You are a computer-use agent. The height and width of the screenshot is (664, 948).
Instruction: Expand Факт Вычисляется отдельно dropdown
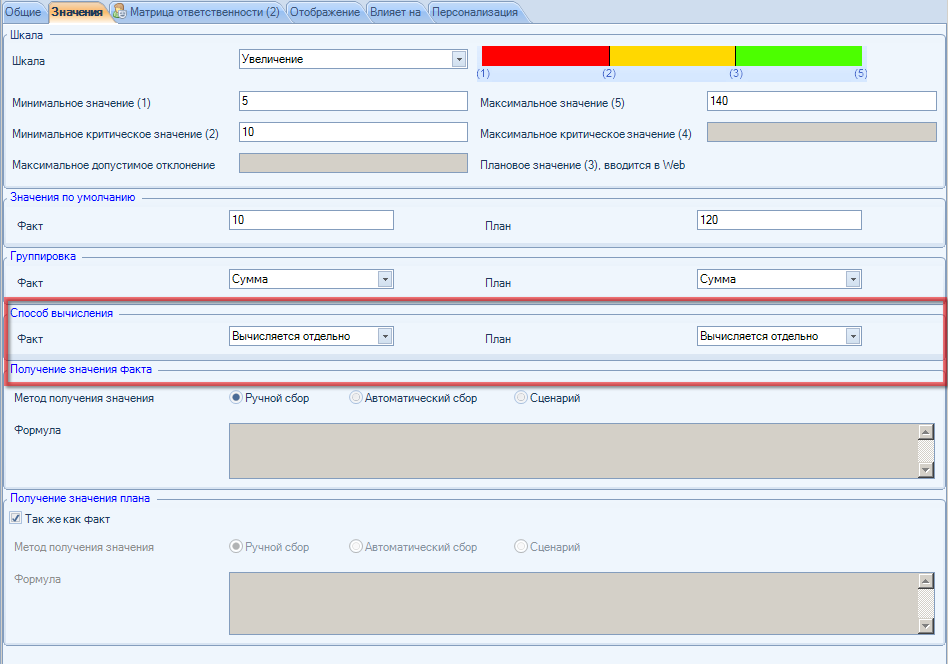tap(385, 336)
